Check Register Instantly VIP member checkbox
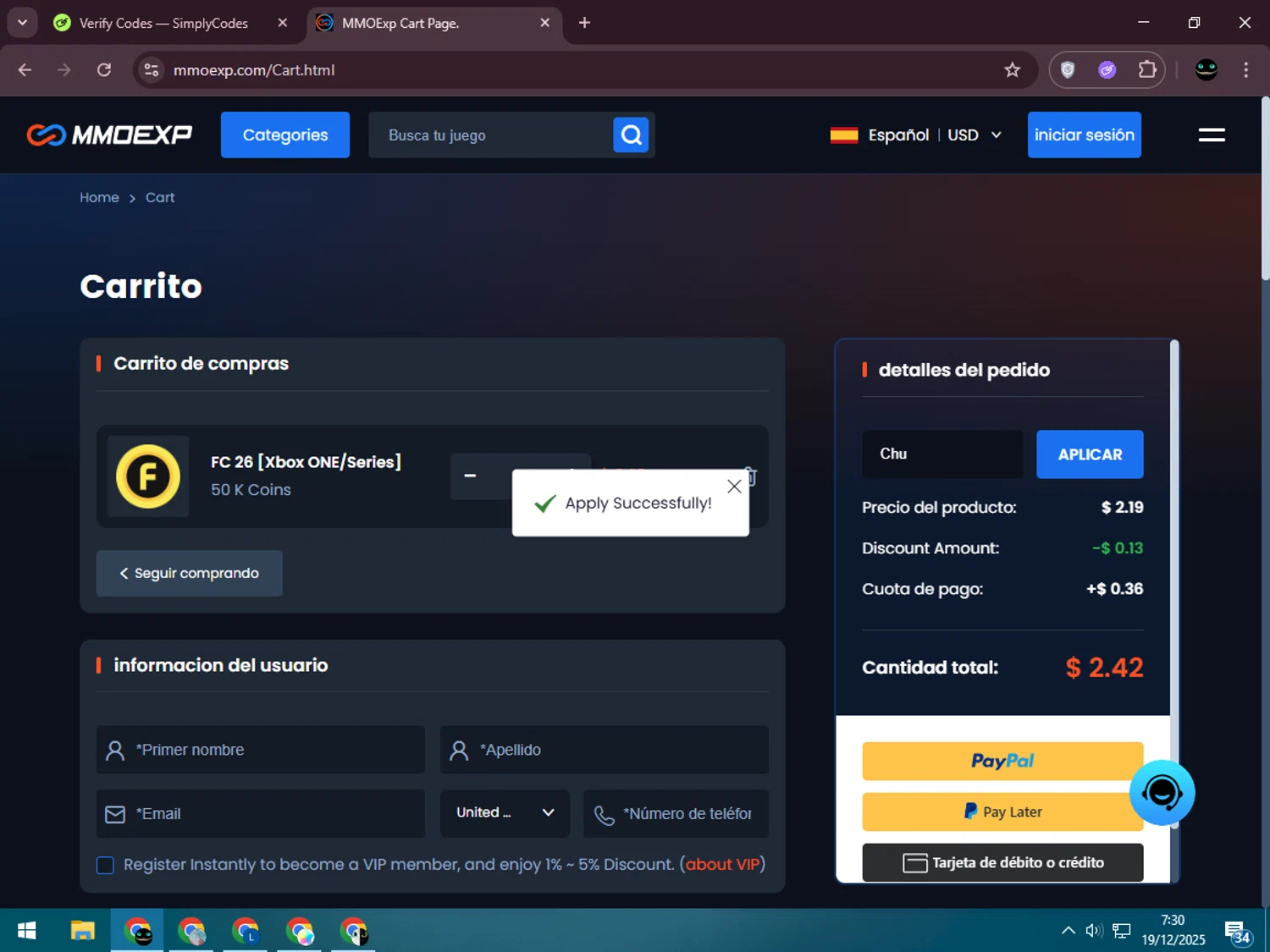 click(105, 865)
